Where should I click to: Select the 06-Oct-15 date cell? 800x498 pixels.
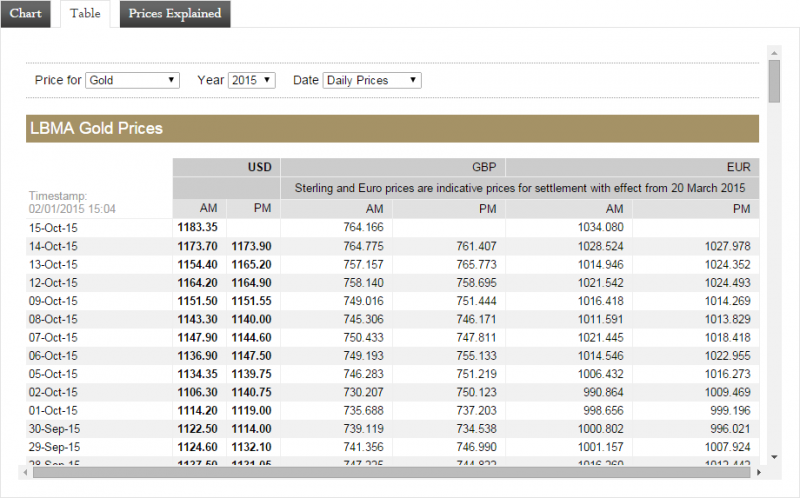[53, 356]
